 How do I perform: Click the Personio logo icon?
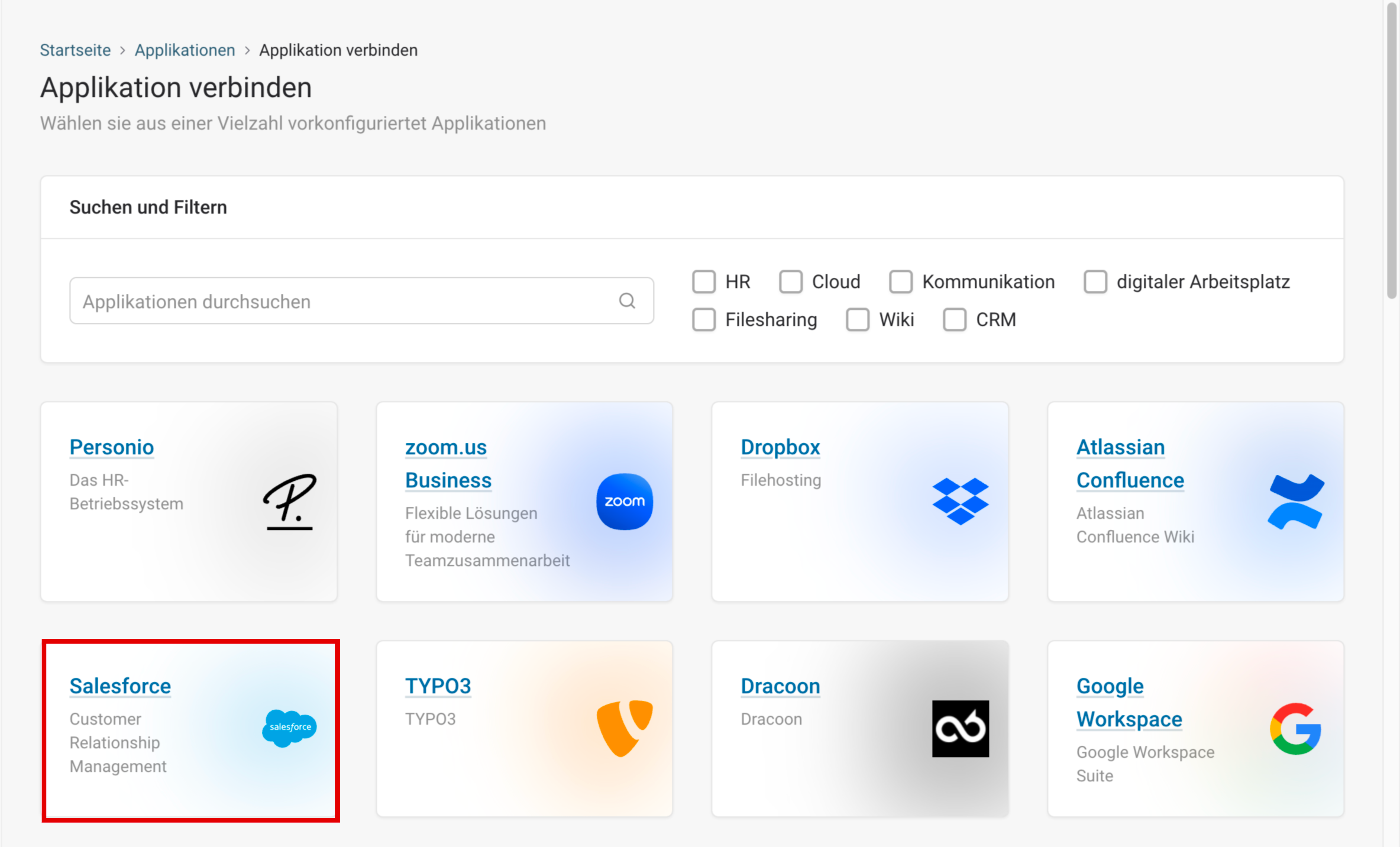[290, 502]
